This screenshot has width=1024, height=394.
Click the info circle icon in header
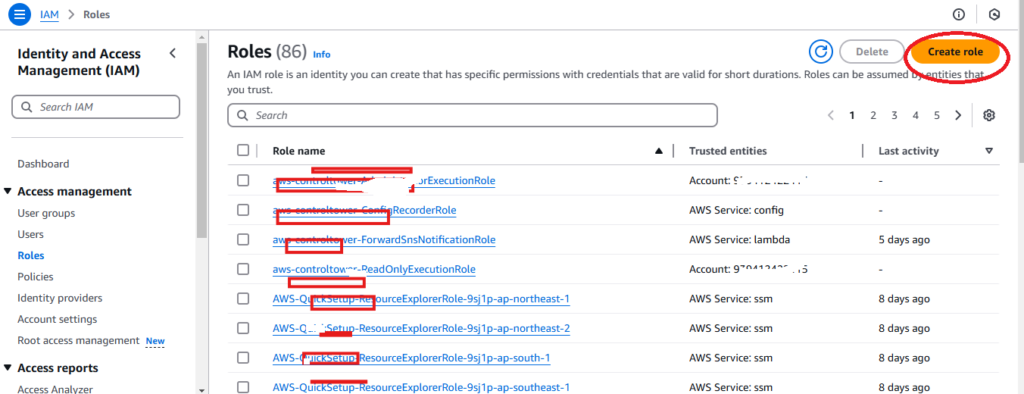tap(959, 14)
